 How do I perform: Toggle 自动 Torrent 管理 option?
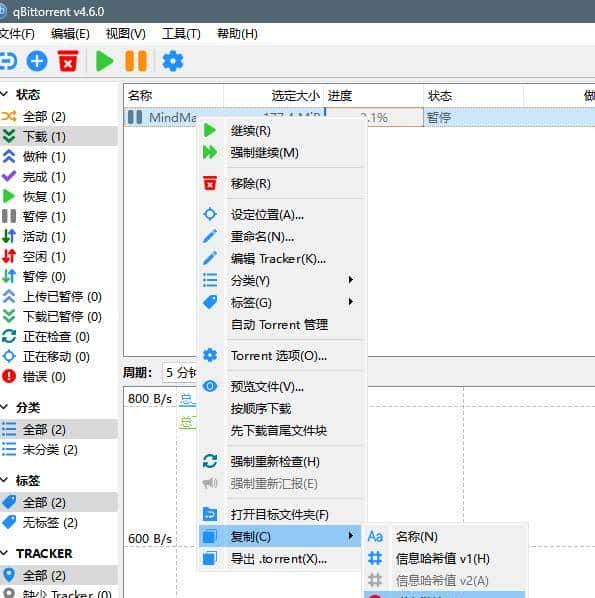281,325
